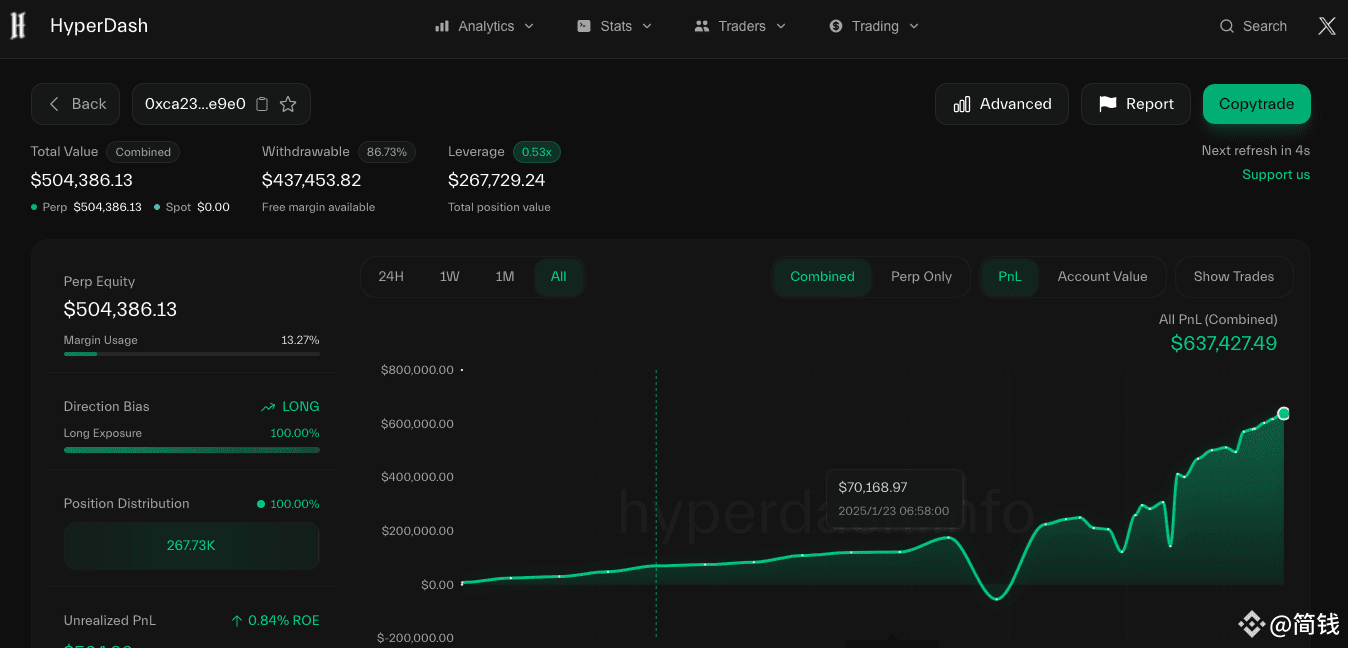Image resolution: width=1348 pixels, height=648 pixels.
Task: Click the HyperDash brand name
Action: (99, 26)
